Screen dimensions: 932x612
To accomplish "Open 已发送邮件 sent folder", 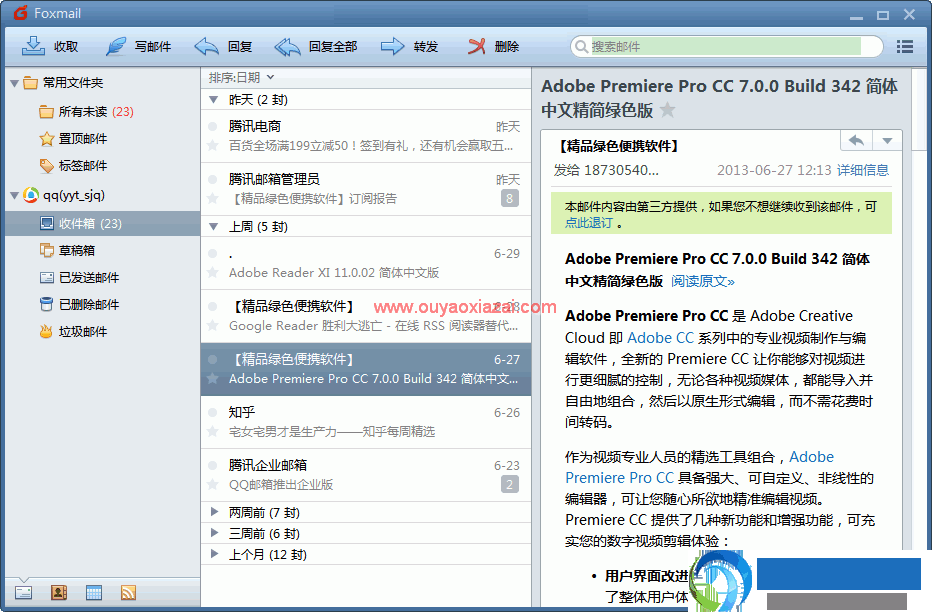I will 79,277.
